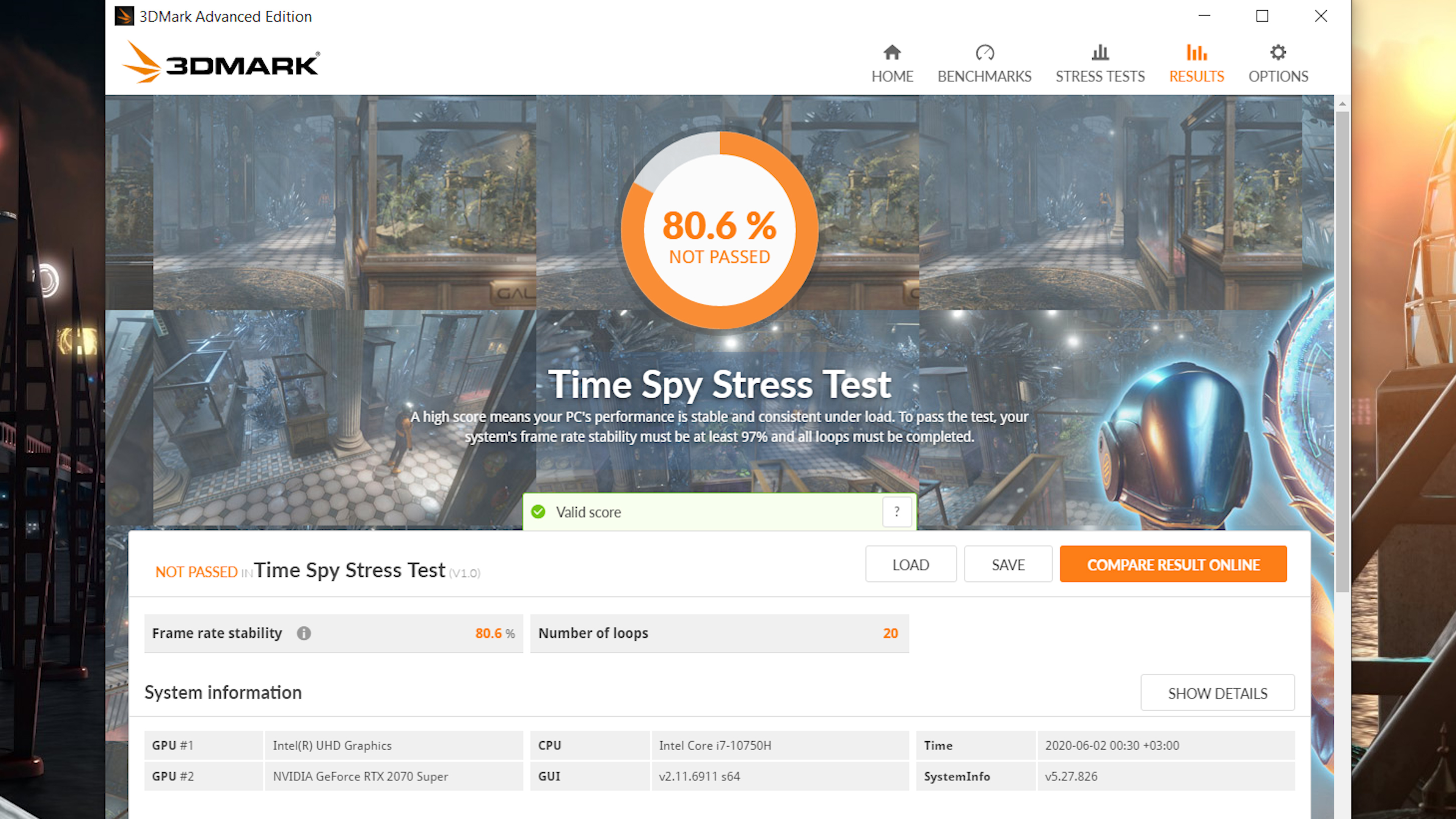Viewport: 1456px width, 819px height.
Task: Open the Home tab
Action: tap(892, 63)
